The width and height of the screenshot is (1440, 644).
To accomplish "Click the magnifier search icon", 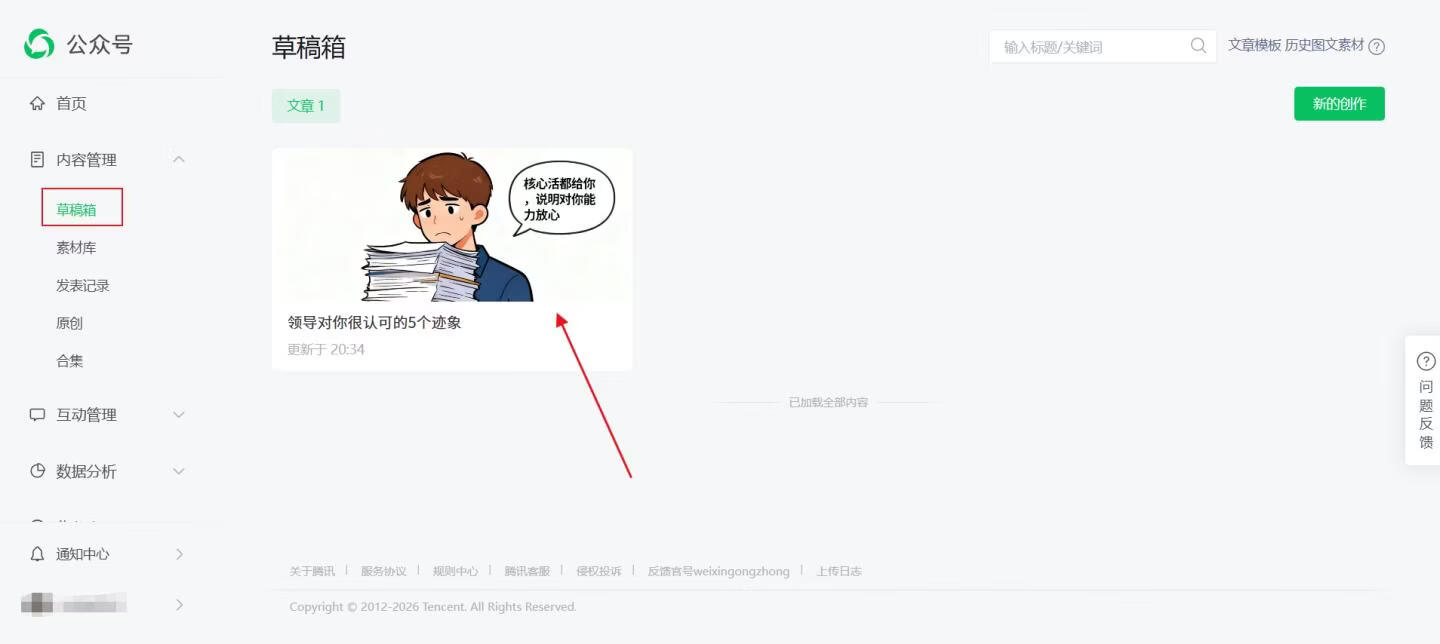I will click(x=1198, y=46).
